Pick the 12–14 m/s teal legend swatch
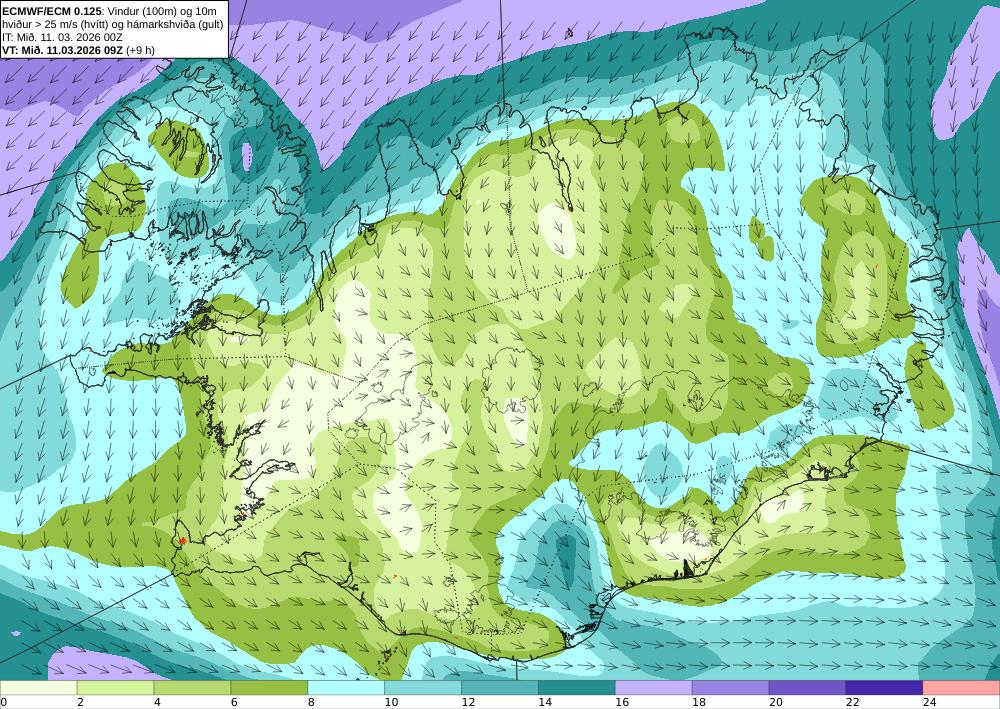Screen dimensions: 1000x709 pyautogui.click(x=500, y=688)
